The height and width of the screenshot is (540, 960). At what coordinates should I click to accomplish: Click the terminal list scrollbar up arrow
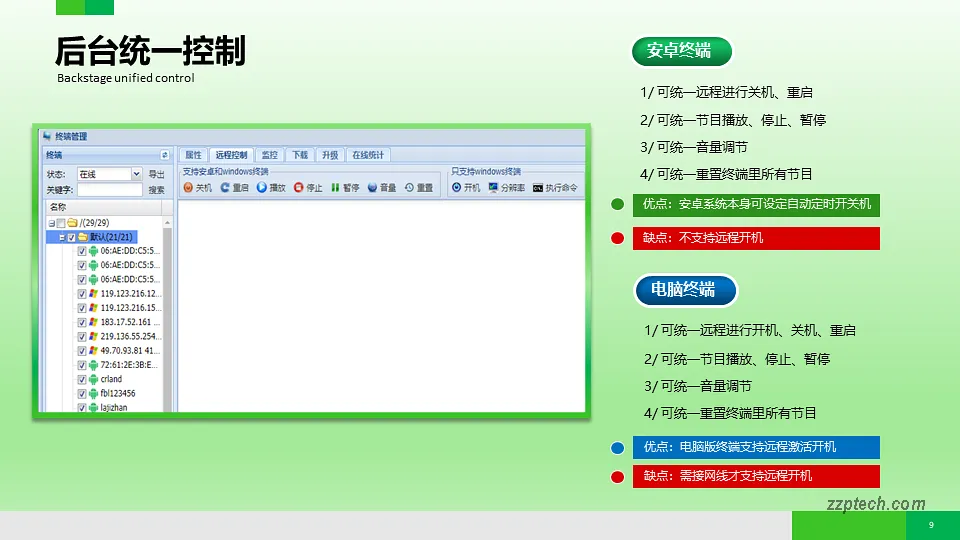[x=167, y=223]
